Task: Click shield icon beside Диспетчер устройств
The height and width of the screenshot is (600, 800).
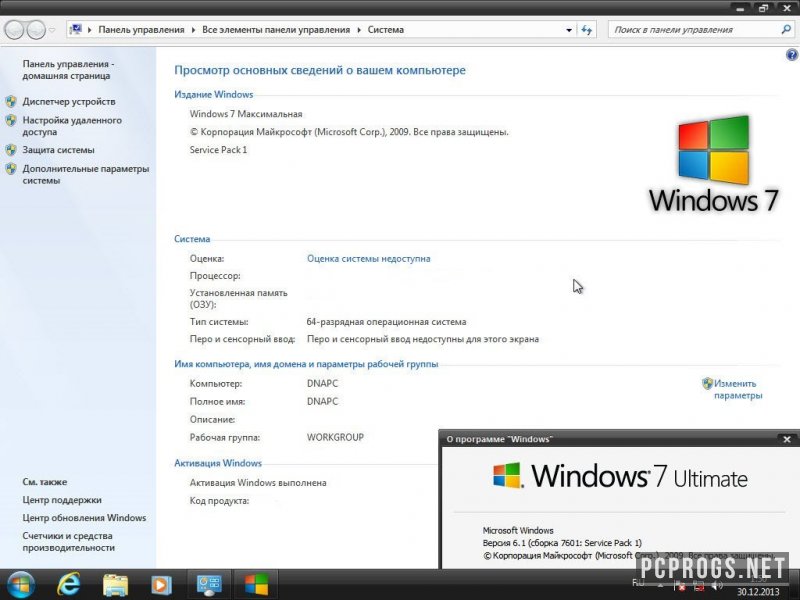Action: click(x=11, y=102)
